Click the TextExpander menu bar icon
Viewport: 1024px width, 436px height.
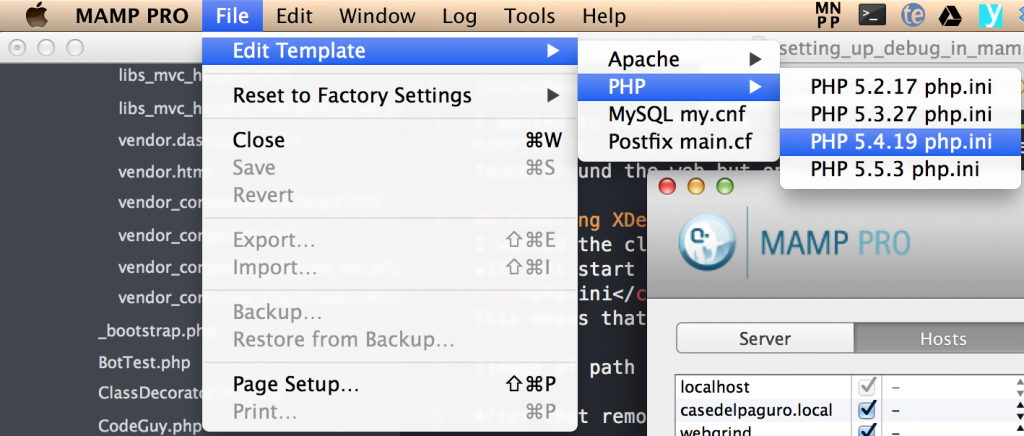[912, 15]
